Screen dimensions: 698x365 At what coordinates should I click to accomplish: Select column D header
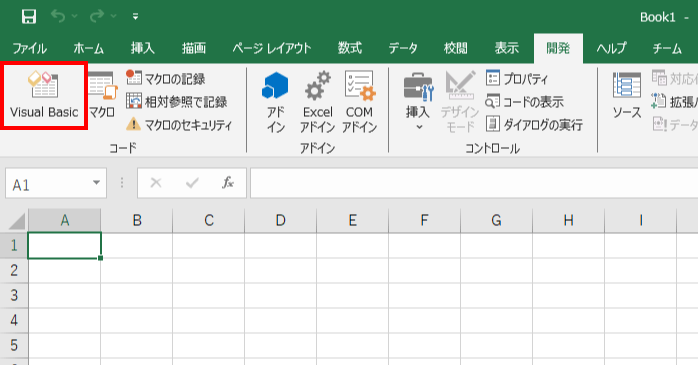(280, 220)
